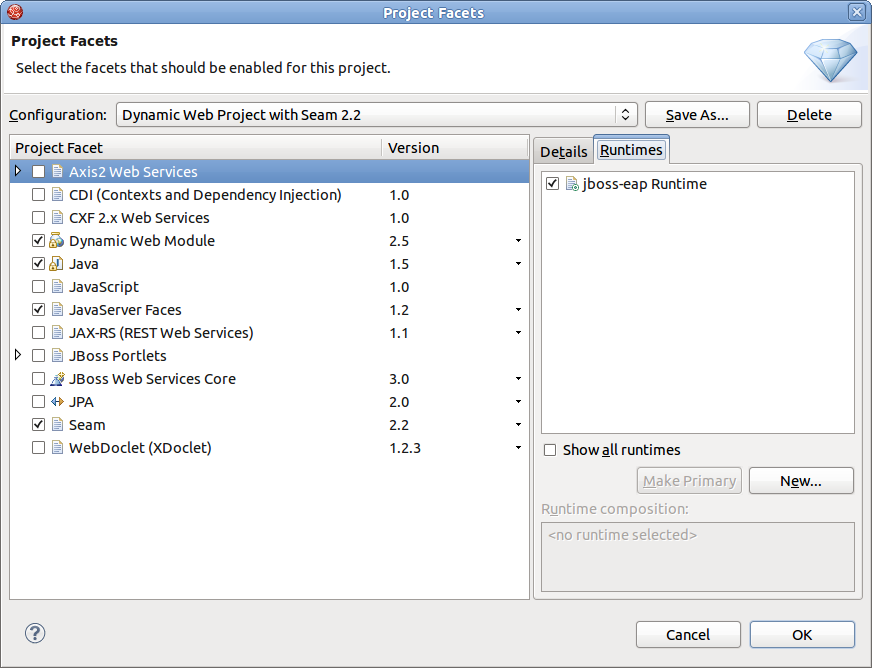Switch to the Details tab
Screen dimensions: 872x668
pos(563,151)
